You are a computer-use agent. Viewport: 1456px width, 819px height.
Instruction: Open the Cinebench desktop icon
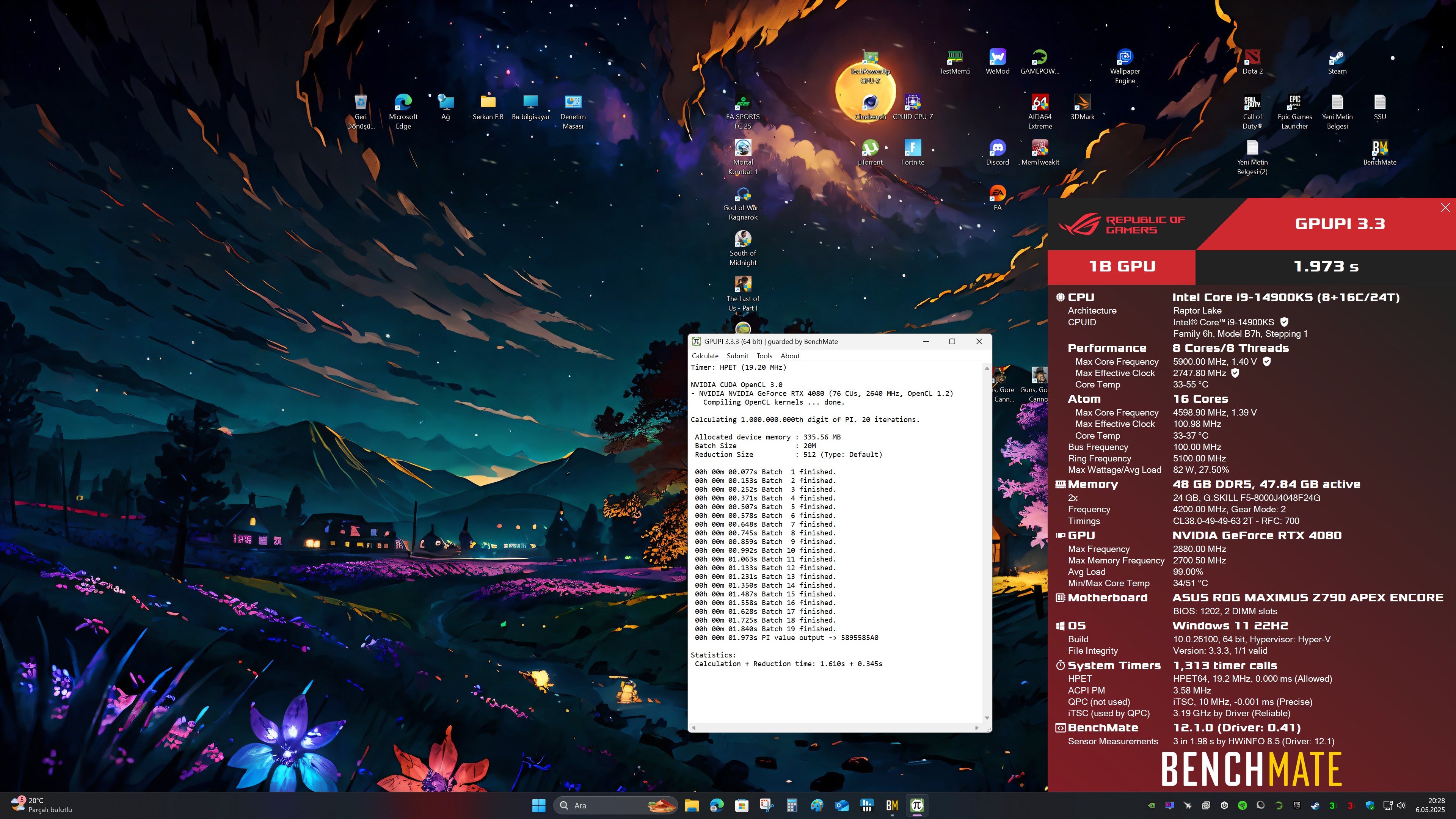[870, 107]
